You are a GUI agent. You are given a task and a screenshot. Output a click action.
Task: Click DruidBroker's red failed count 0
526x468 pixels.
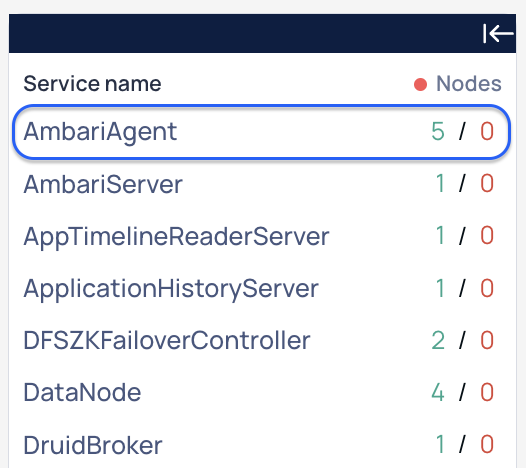487,445
